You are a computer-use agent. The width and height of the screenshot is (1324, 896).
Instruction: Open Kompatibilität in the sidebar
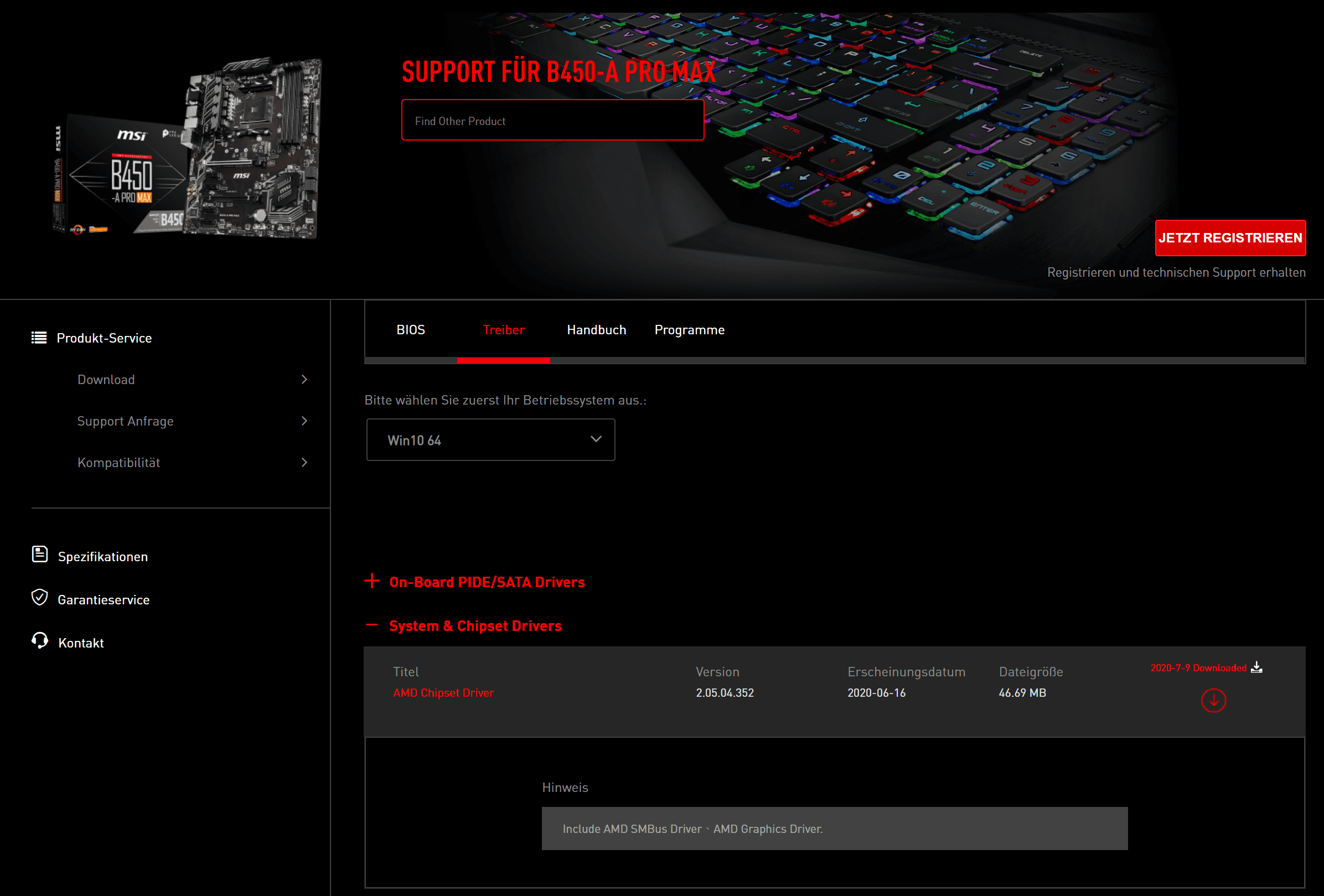point(118,463)
